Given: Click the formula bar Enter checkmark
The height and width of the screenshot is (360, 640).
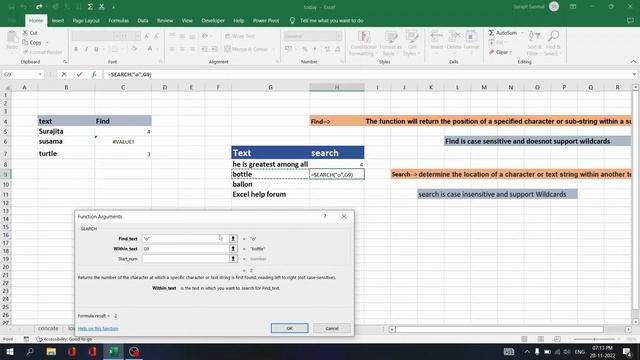Looking at the screenshot, I should pos(79,74).
